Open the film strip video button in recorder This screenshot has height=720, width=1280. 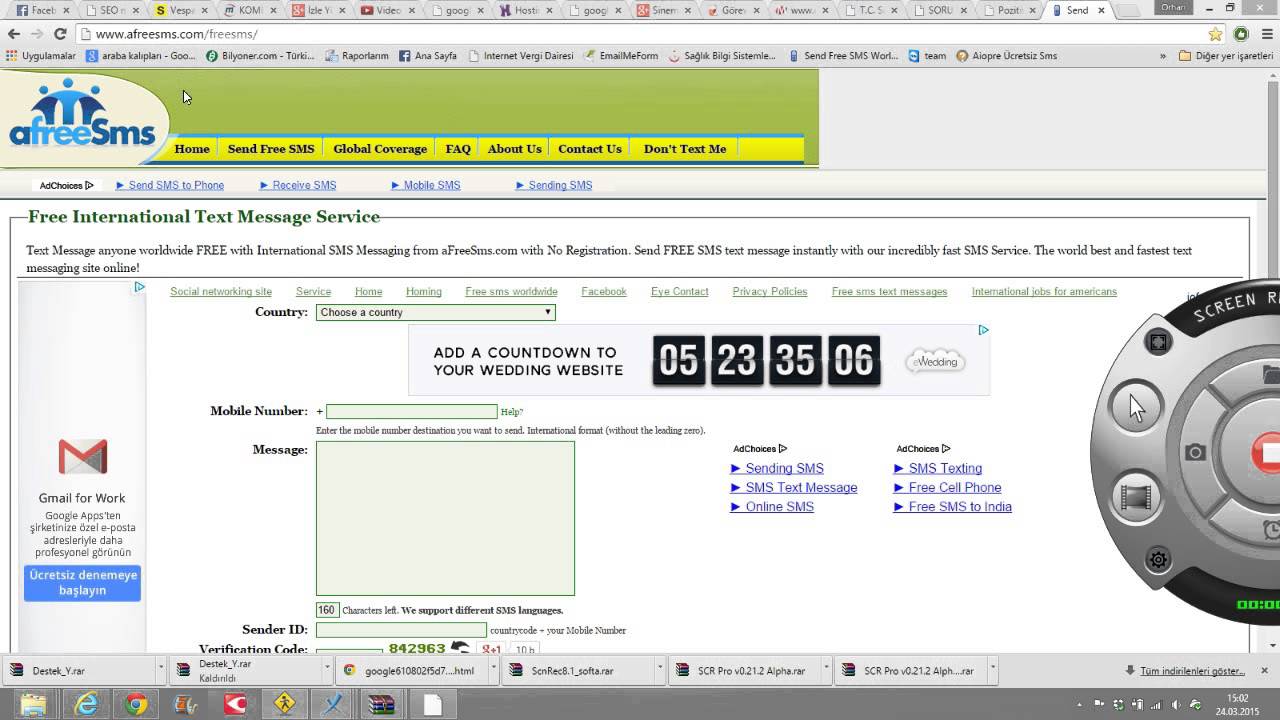pyautogui.click(x=1136, y=497)
